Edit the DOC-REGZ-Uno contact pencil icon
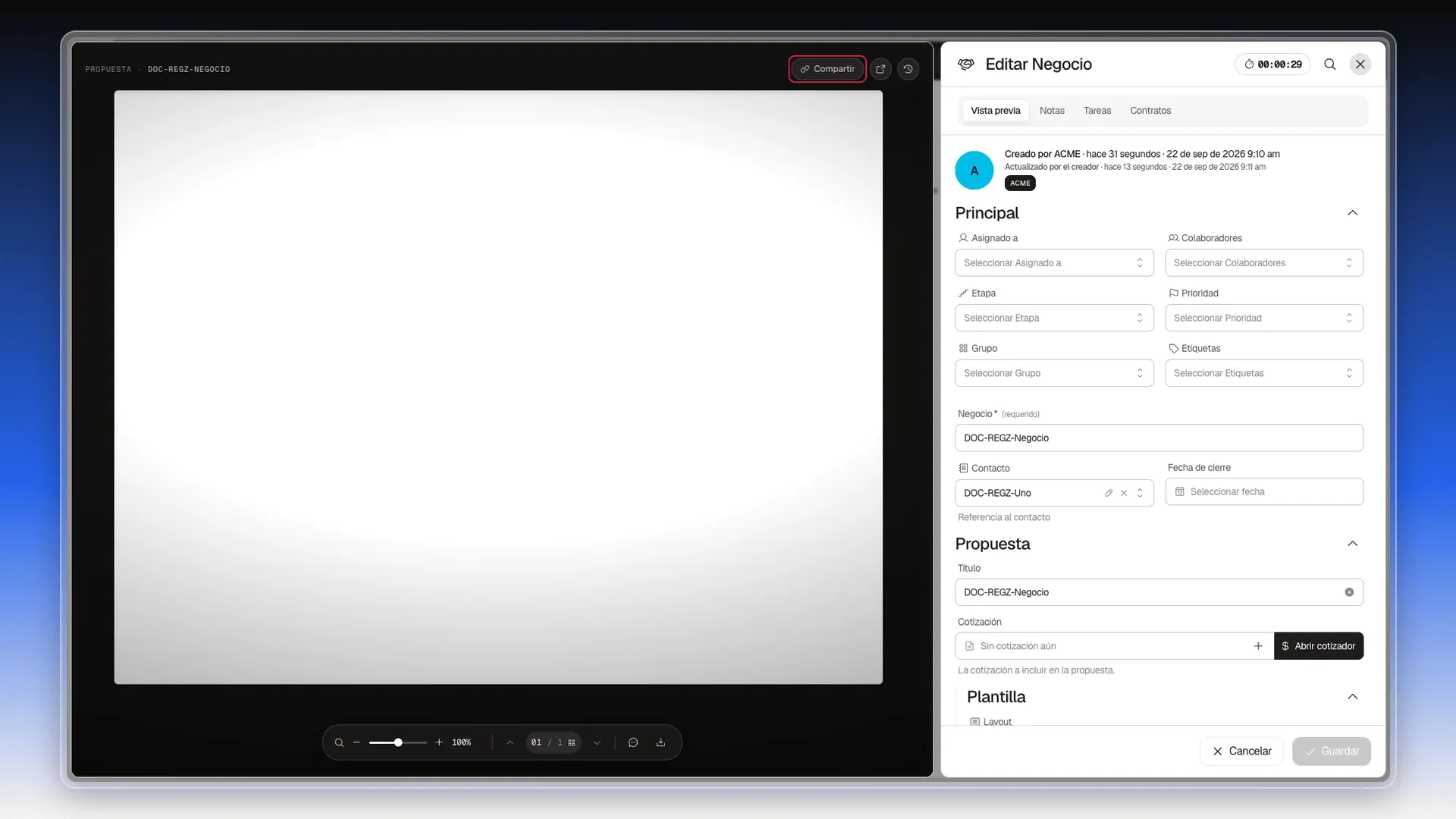1456x819 pixels. [x=1109, y=493]
